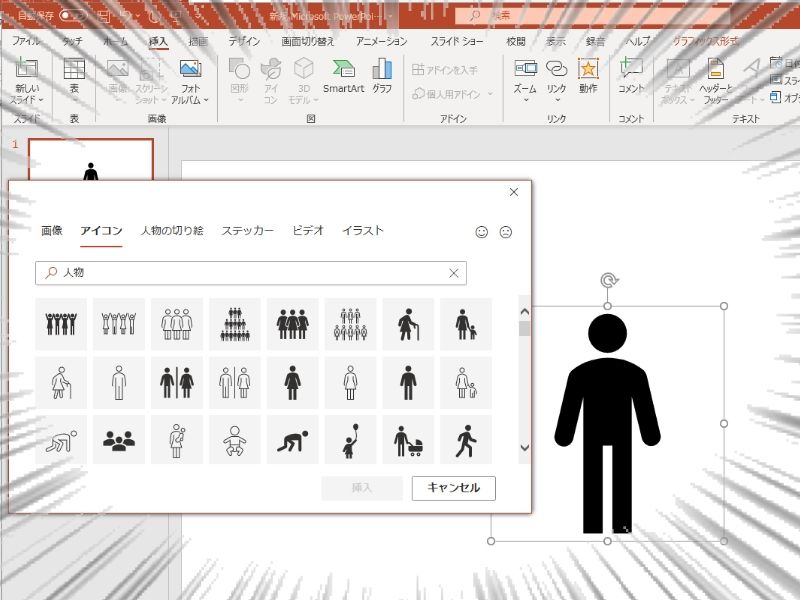
Task: Click the New Slide (新しいスライド) button
Action: tap(27, 80)
